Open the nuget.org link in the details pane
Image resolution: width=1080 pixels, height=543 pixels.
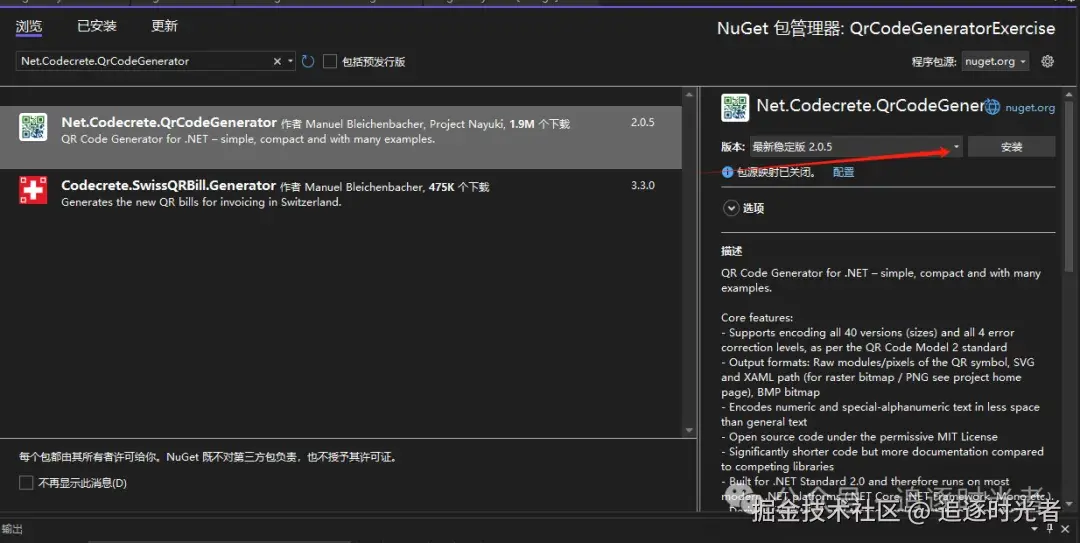point(1030,107)
